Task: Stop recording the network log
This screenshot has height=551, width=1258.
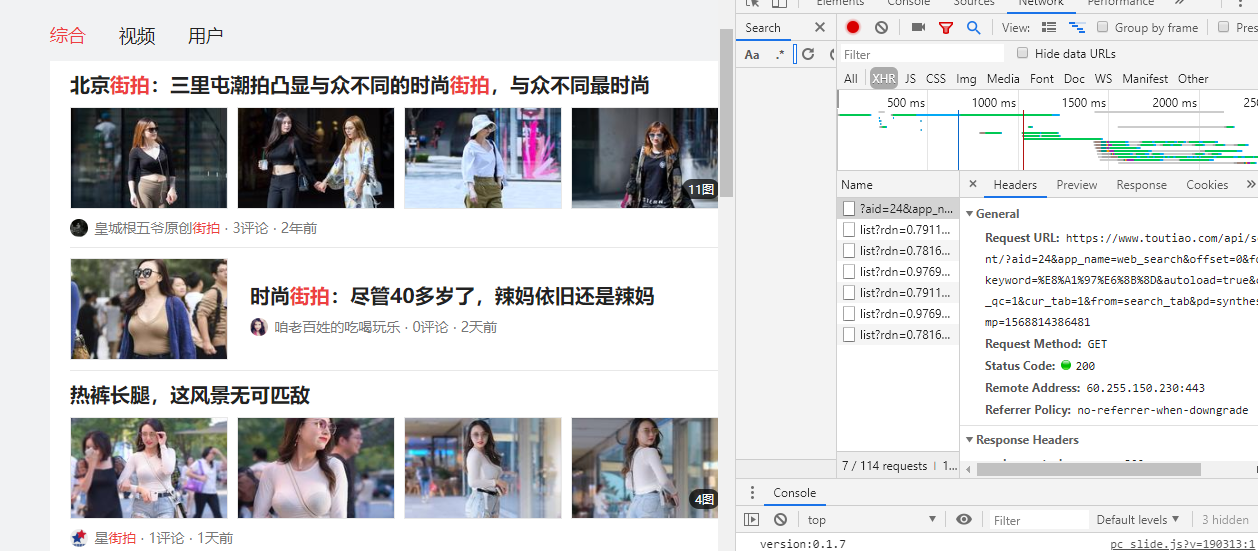Action: [853, 28]
